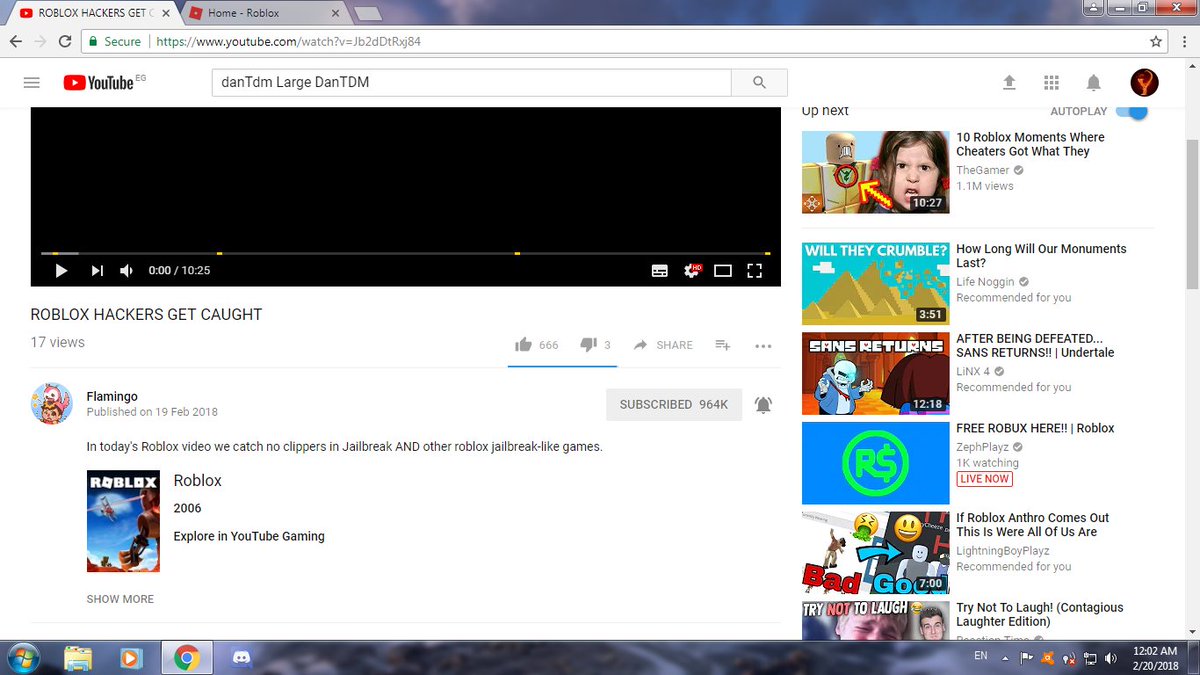Open Try Not To Laugh video title
The image size is (1200, 675).
tap(1040, 614)
